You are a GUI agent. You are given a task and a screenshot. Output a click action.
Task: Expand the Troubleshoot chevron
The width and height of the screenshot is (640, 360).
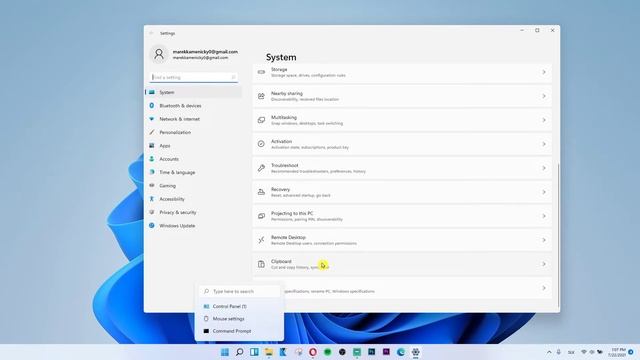pyautogui.click(x=544, y=168)
